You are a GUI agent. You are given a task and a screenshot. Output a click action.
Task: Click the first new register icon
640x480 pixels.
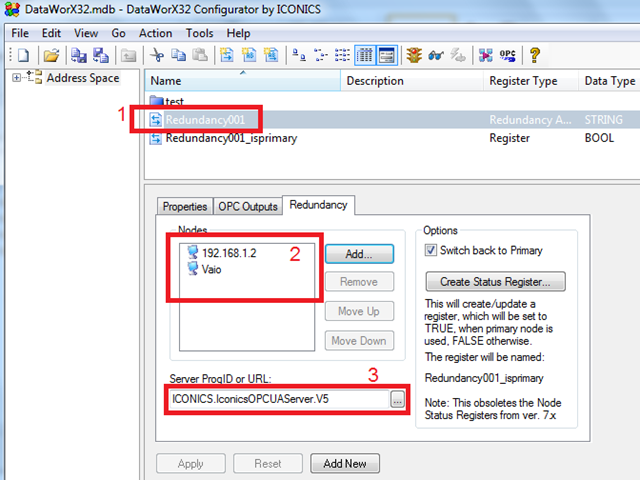point(227,55)
